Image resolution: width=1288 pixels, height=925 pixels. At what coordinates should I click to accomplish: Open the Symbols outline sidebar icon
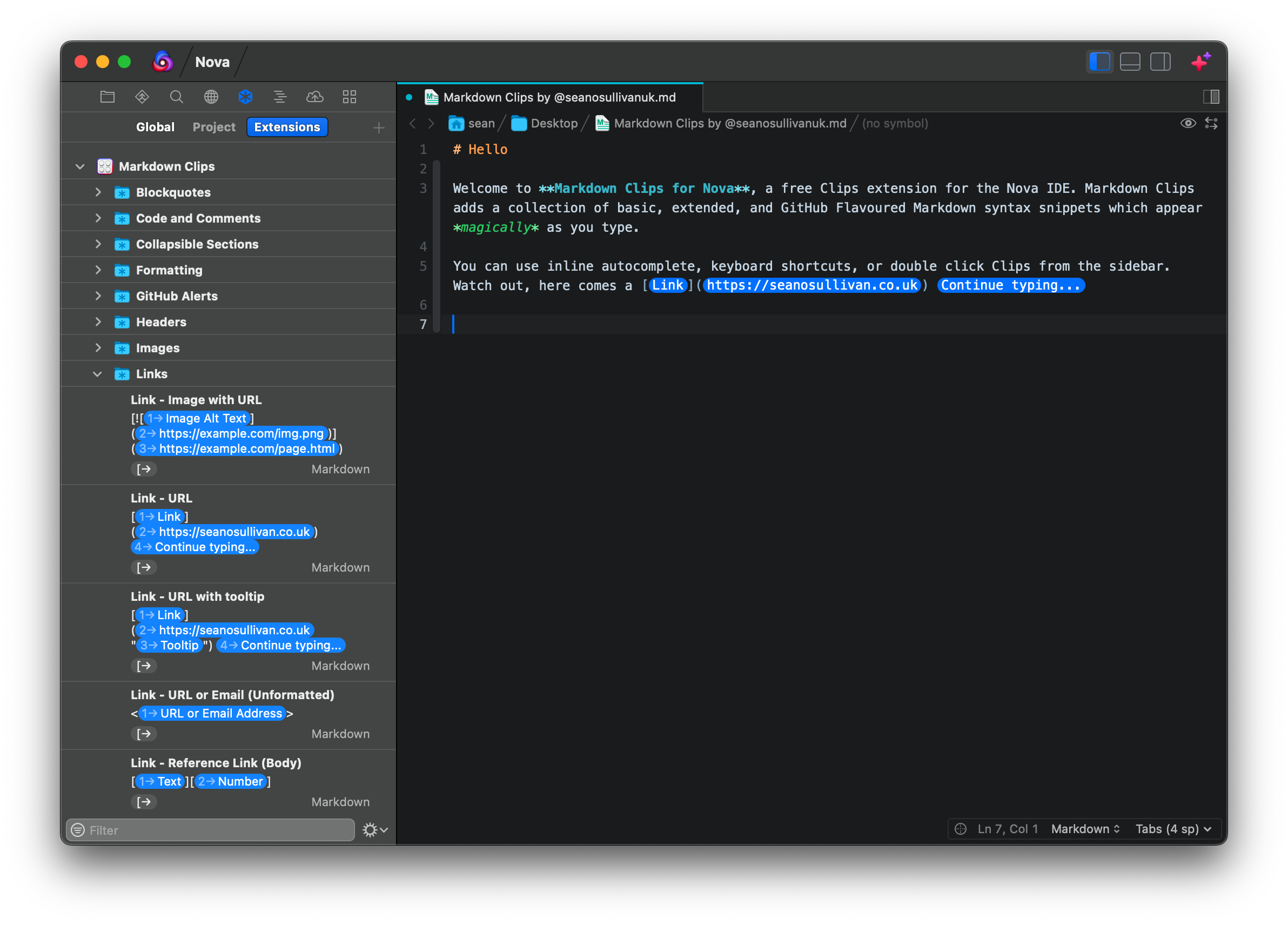(x=280, y=97)
